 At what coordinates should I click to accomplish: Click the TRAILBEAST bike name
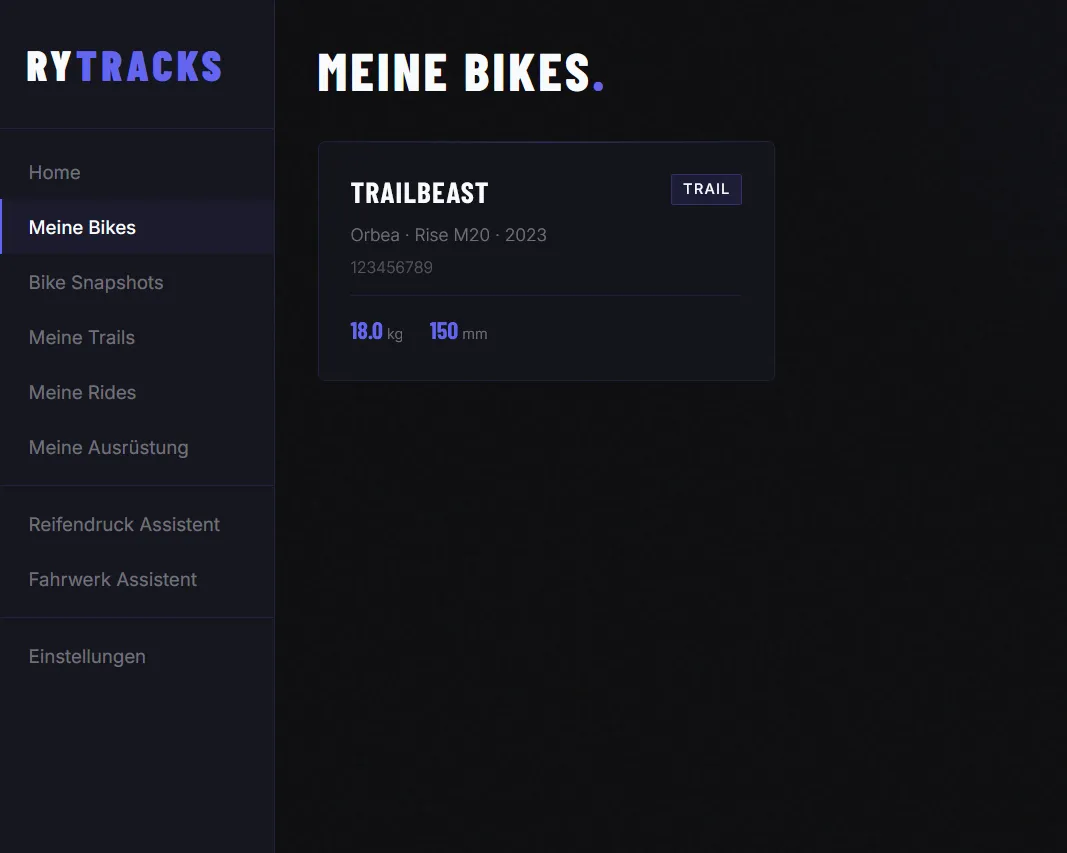click(x=419, y=192)
